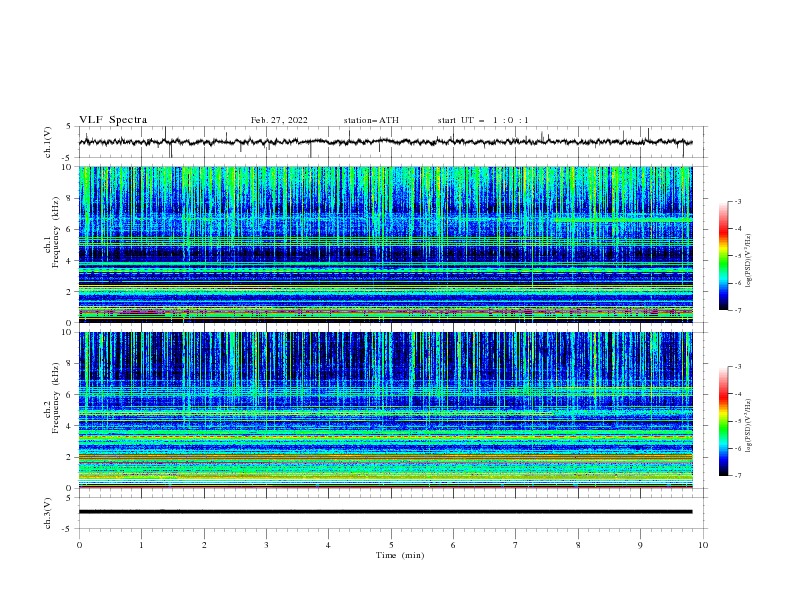
Task: Click the '-7' label on lower colorbar
Action: [738, 476]
